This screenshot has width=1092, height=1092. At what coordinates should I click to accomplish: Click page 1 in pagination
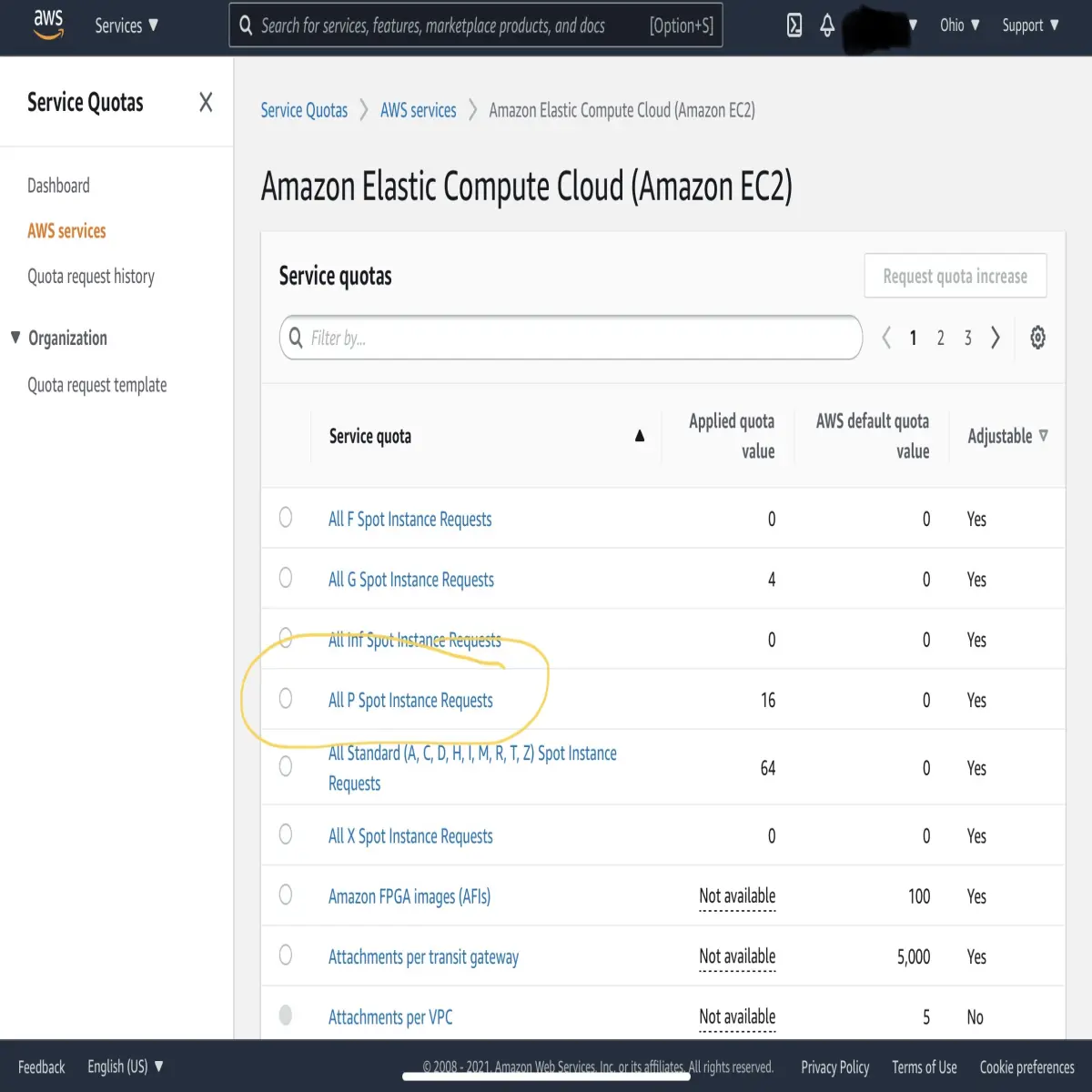pyautogui.click(x=913, y=339)
